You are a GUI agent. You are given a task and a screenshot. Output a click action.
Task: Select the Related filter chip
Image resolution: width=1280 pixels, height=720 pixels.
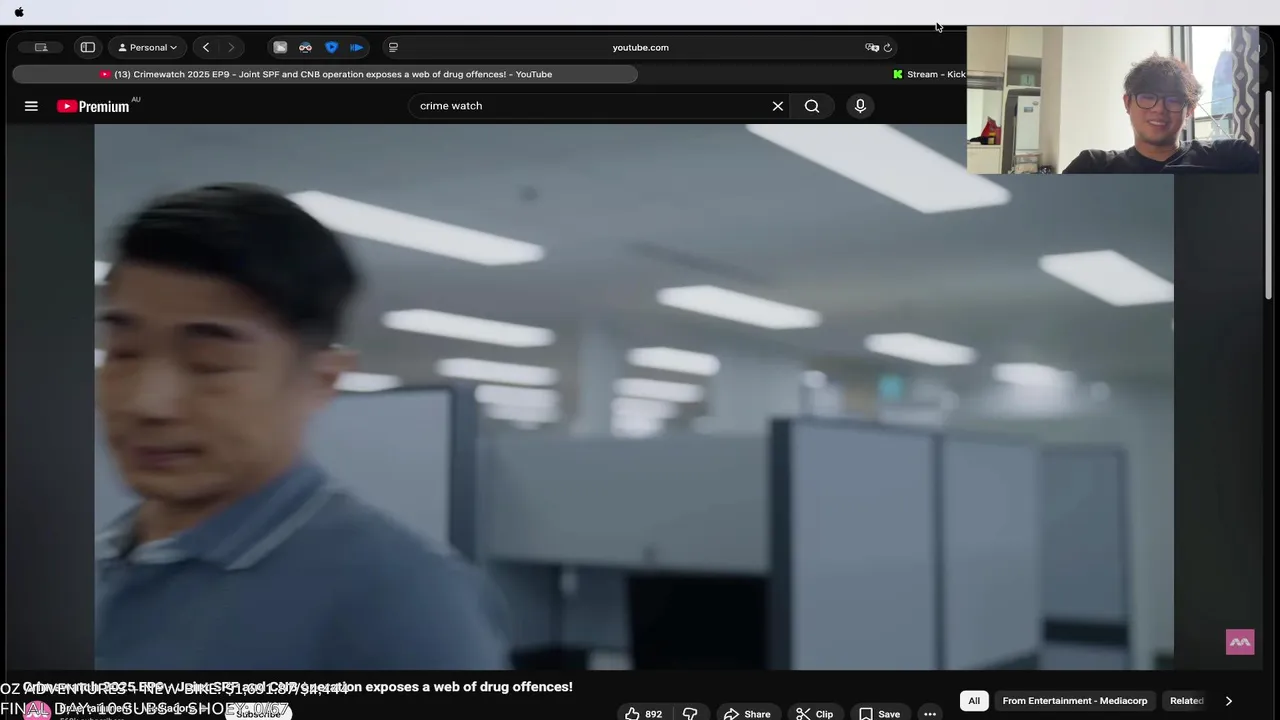[1187, 701]
